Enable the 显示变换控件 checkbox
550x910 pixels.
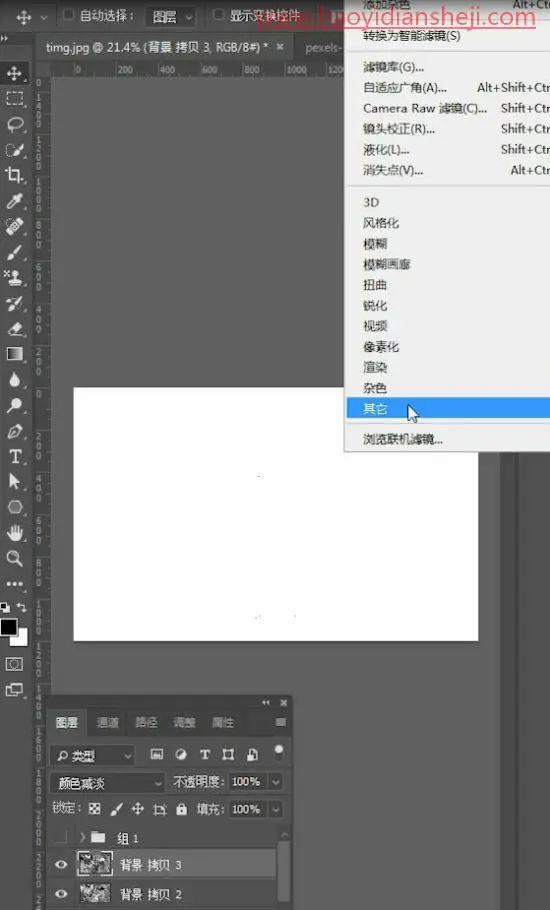point(218,14)
